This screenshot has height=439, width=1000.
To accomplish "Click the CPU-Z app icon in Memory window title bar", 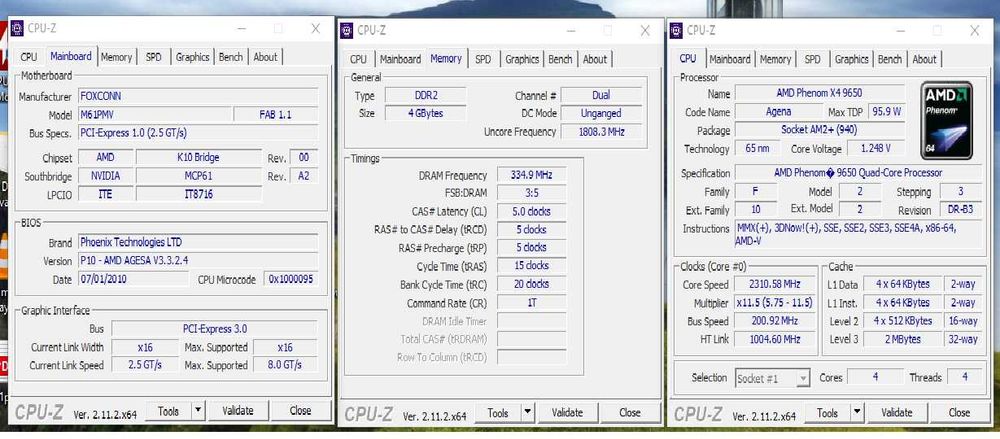I will 346,30.
